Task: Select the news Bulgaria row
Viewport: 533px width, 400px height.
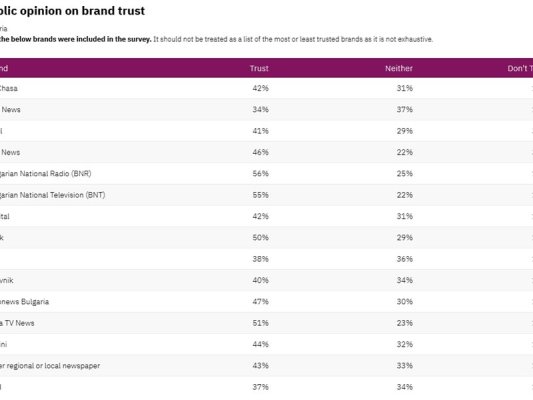Action: (x=266, y=302)
